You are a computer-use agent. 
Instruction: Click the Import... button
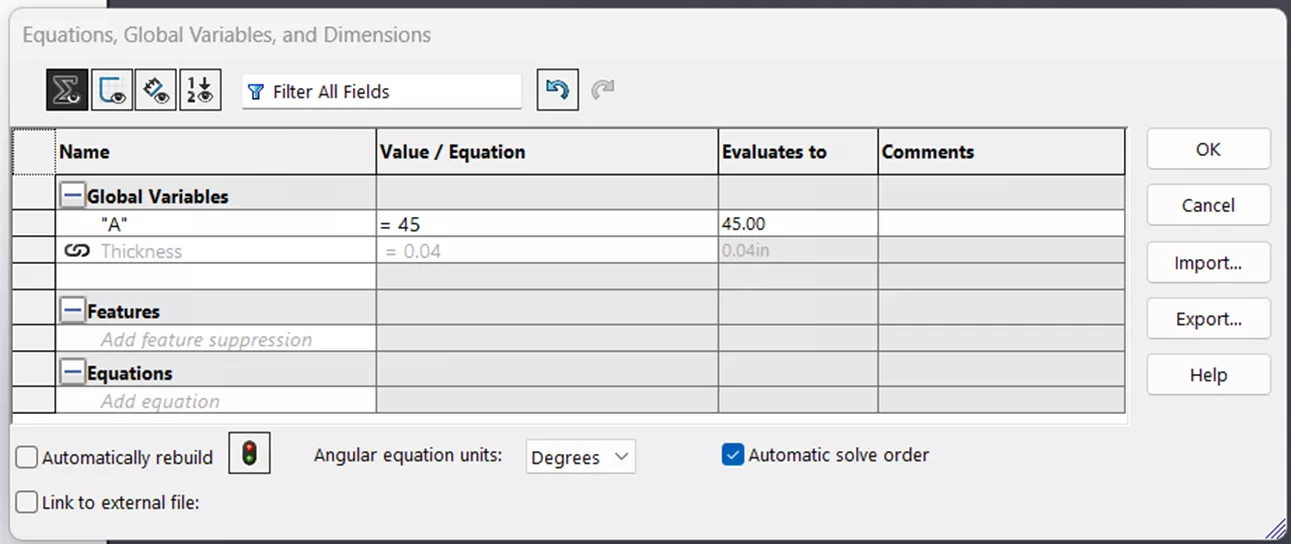pyautogui.click(x=1208, y=263)
